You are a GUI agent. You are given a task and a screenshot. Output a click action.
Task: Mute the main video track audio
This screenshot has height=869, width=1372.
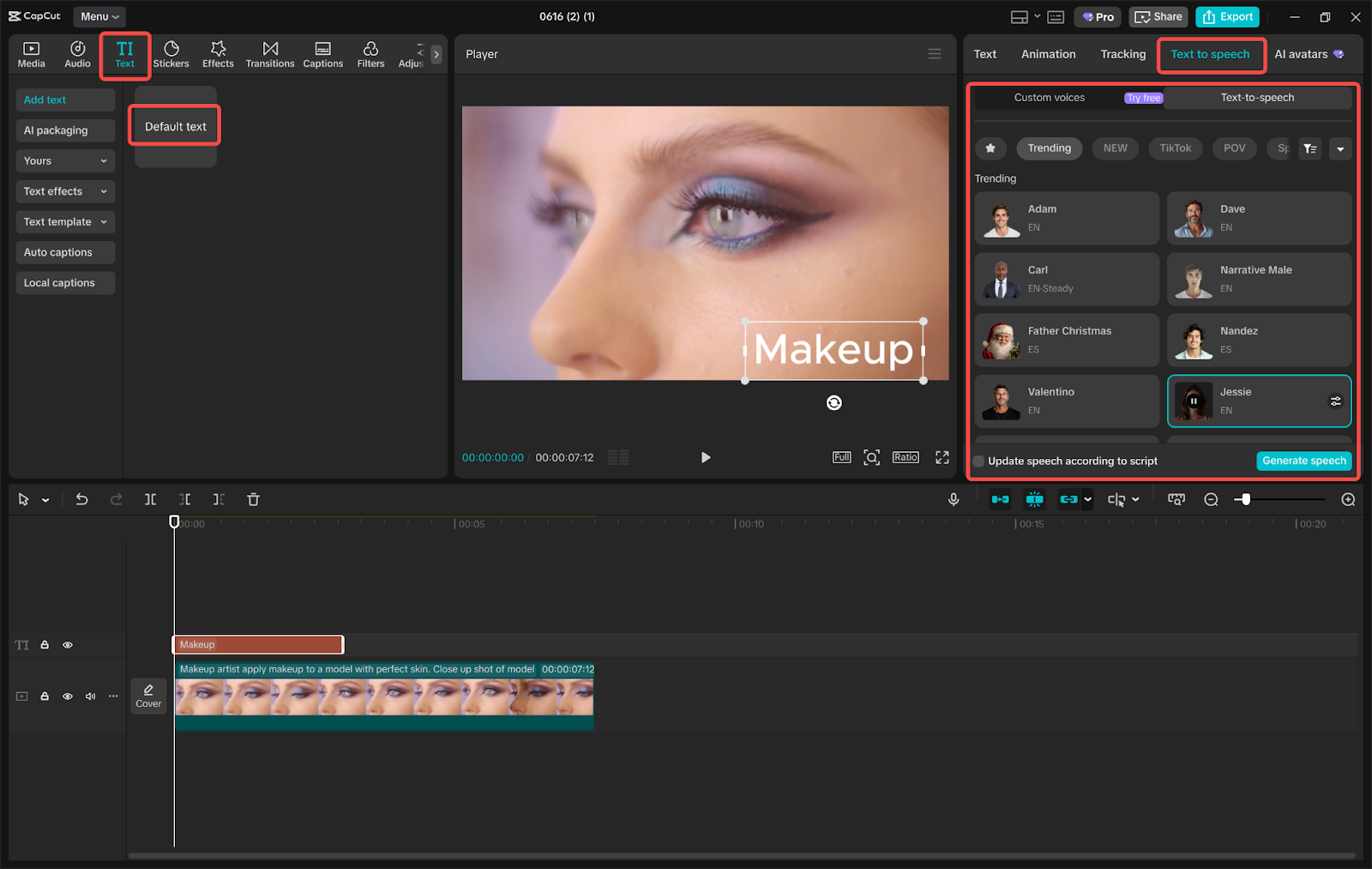point(90,697)
